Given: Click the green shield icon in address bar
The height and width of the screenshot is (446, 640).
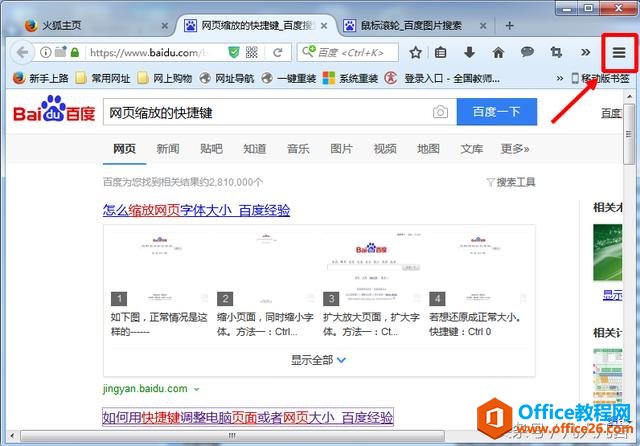Looking at the screenshot, I should (x=233, y=52).
